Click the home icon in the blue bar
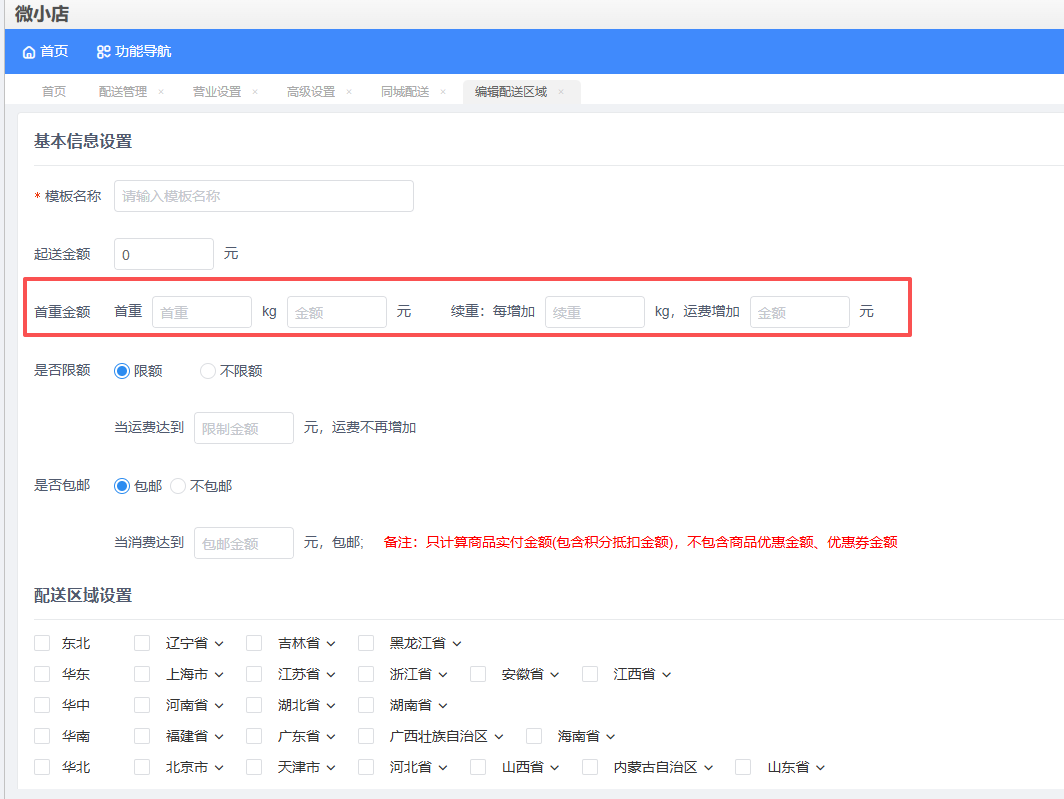 29,52
